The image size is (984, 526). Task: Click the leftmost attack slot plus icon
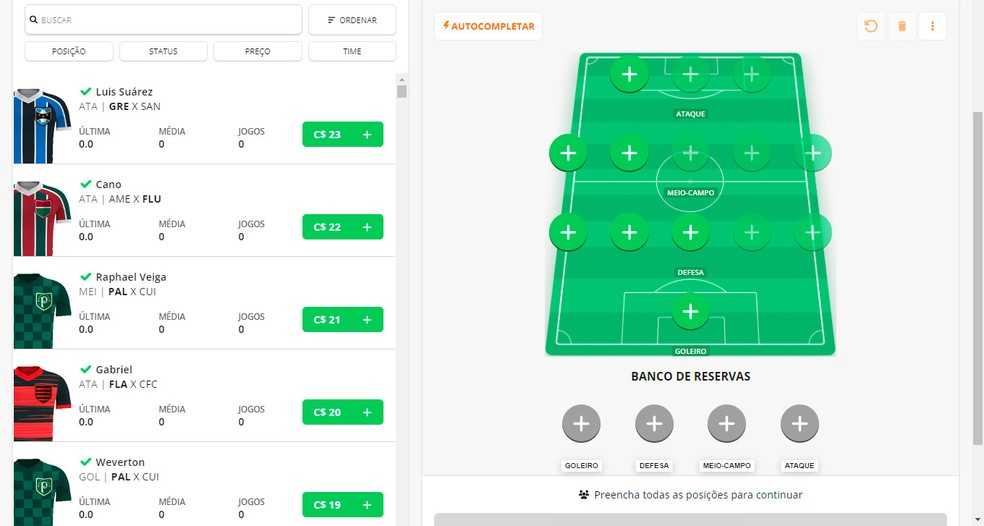(x=629, y=74)
